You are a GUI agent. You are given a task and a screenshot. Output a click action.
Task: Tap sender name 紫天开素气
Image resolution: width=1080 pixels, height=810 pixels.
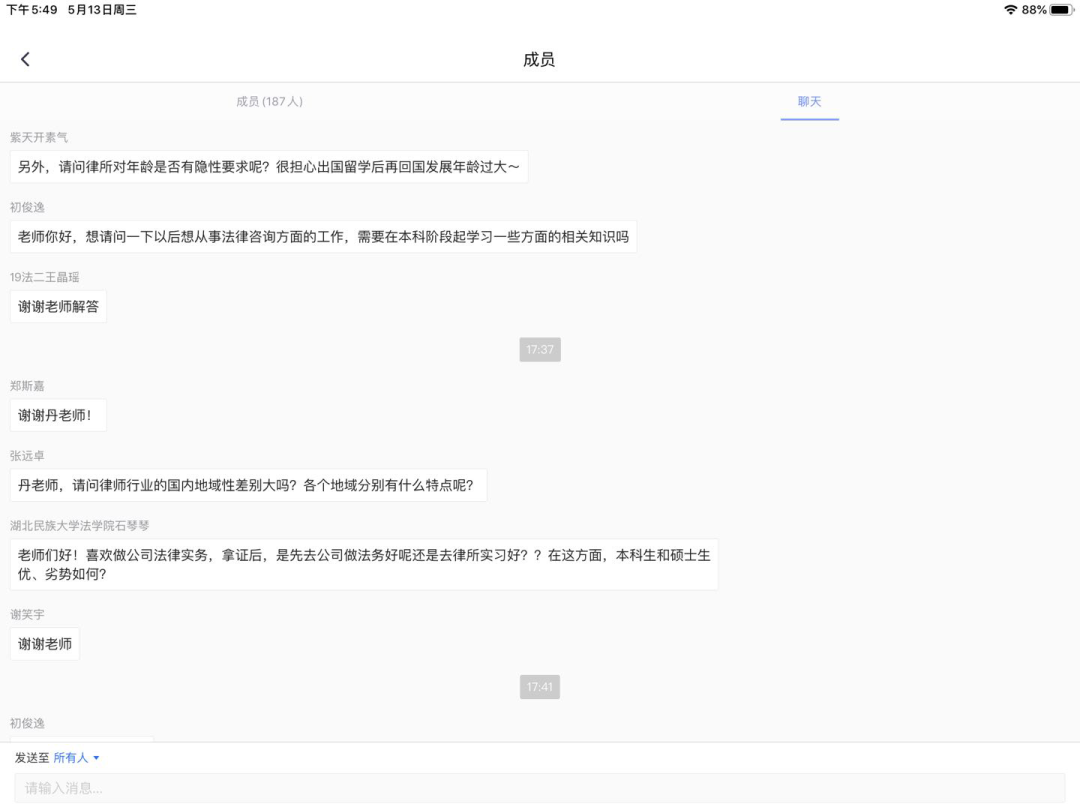click(x=39, y=137)
